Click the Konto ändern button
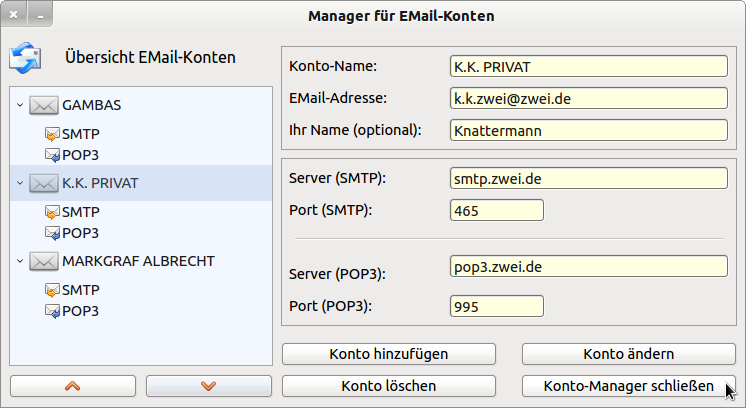The image size is (746, 408). pos(628,354)
